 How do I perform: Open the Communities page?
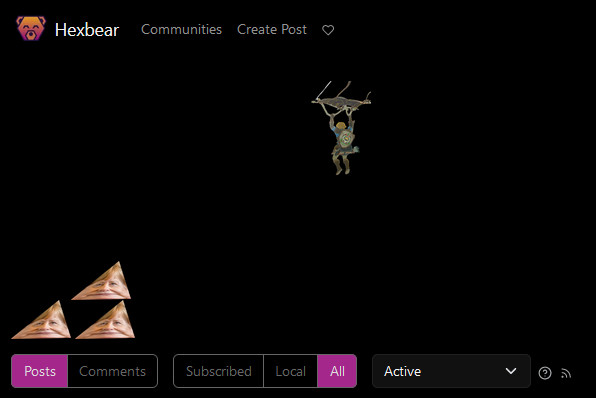[181, 30]
